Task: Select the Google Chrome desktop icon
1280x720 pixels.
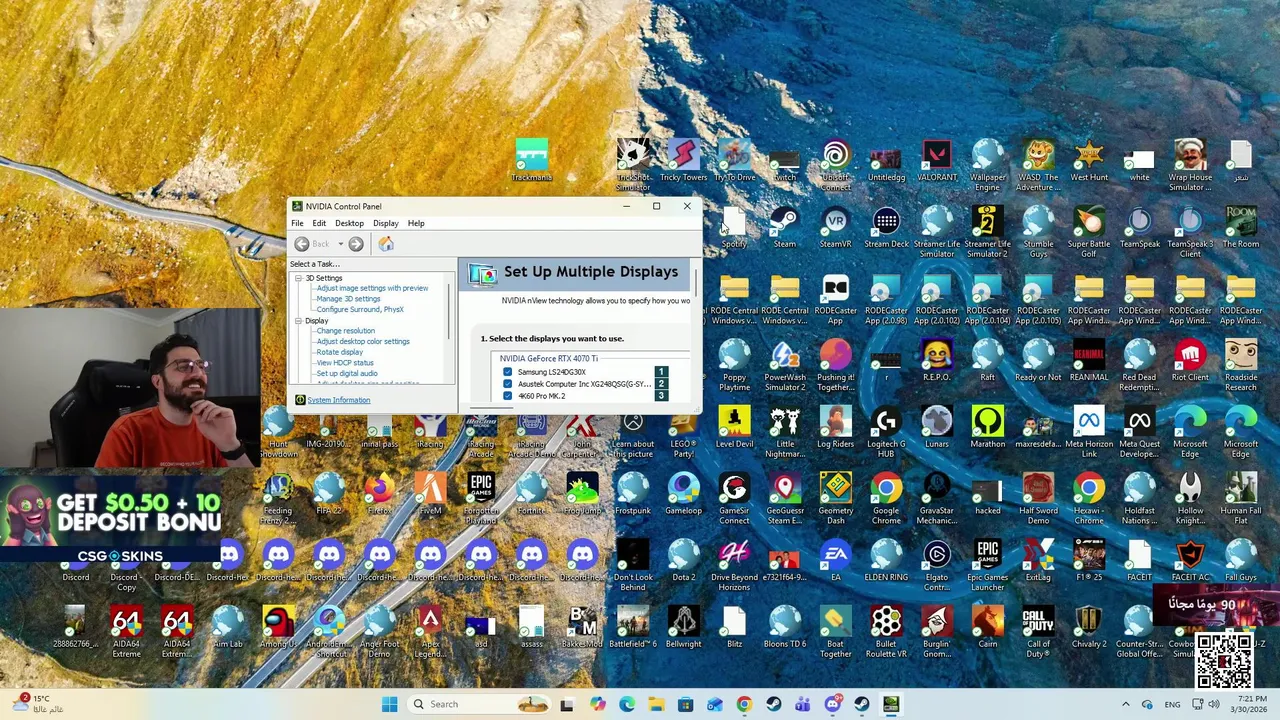Action: [886, 499]
